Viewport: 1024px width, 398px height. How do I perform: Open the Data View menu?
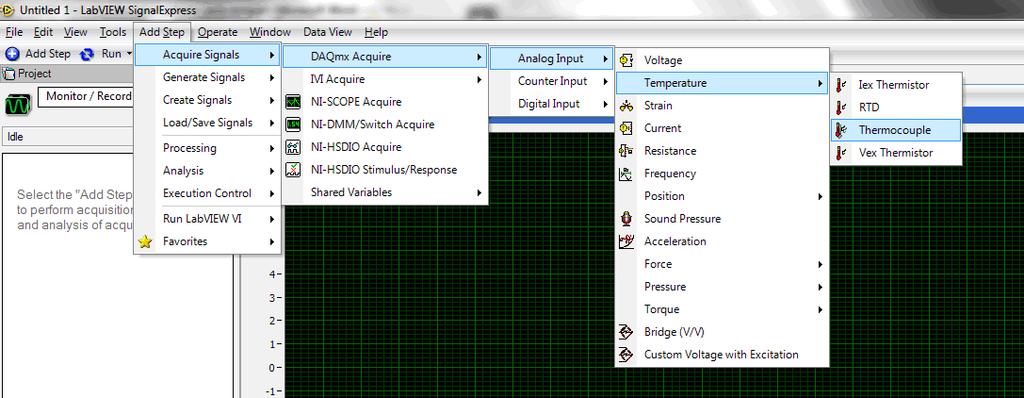click(x=328, y=32)
